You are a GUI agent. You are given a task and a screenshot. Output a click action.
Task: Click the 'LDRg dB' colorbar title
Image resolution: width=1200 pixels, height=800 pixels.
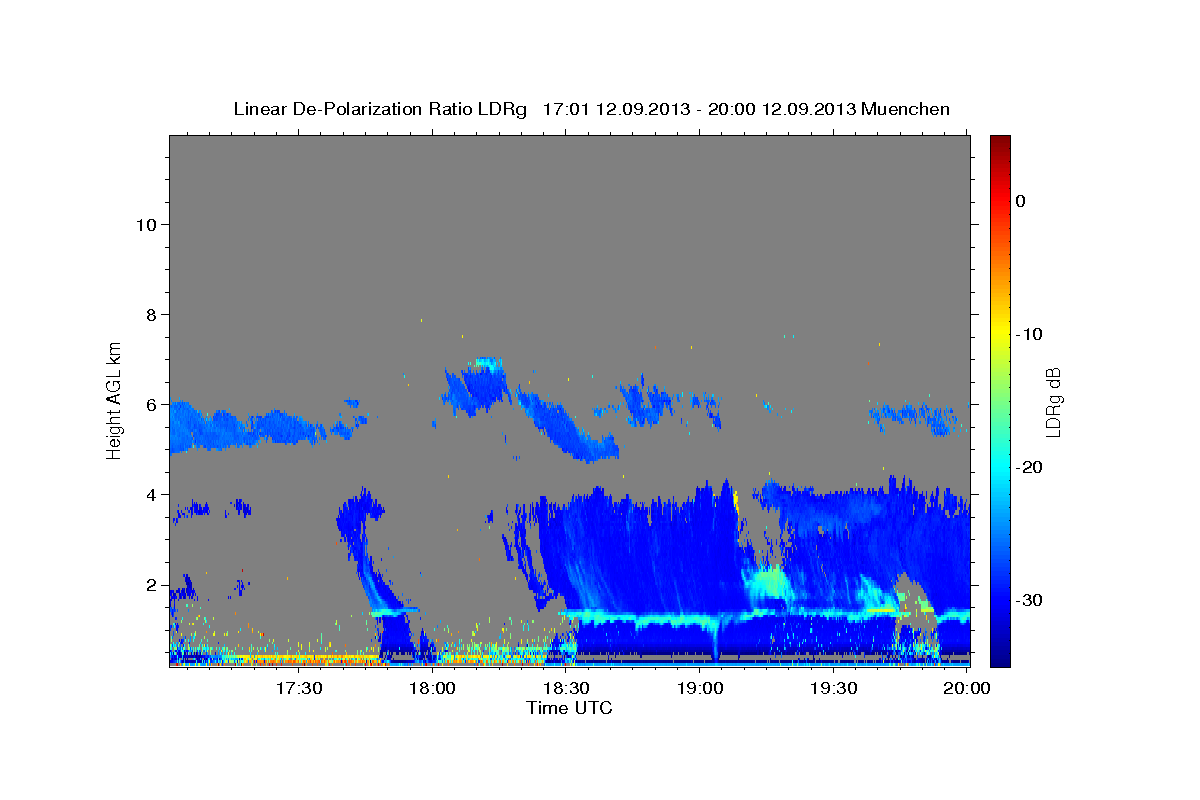pos(1054,402)
